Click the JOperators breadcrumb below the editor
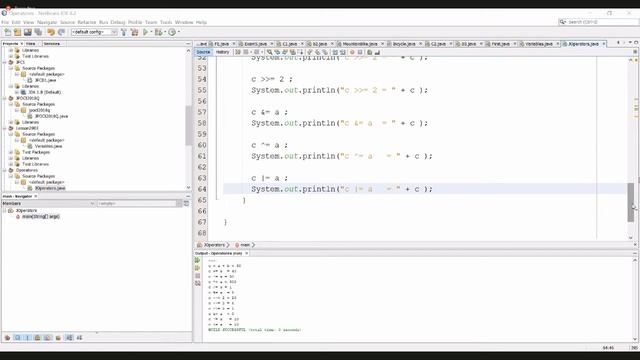This screenshot has height=360, width=640. point(214,245)
